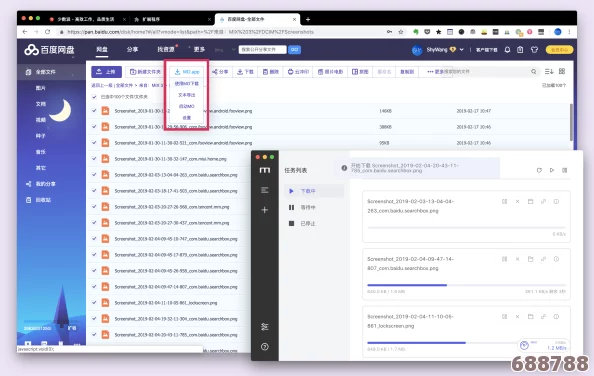
Task: Click the file search magnifier icon
Action: point(533,72)
